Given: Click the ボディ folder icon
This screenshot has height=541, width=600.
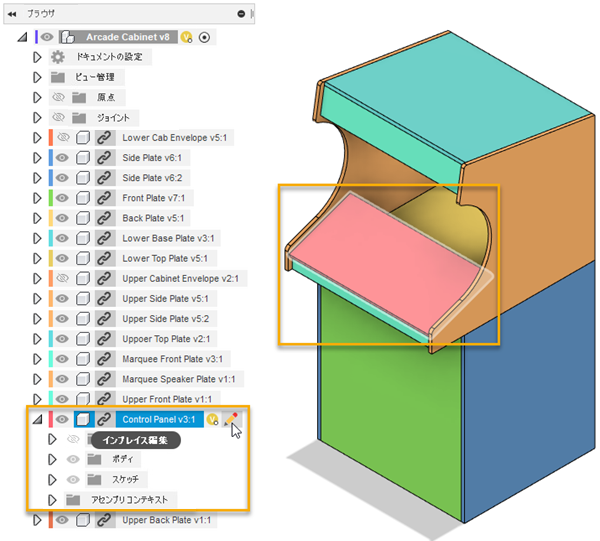Looking at the screenshot, I should 94,459.
